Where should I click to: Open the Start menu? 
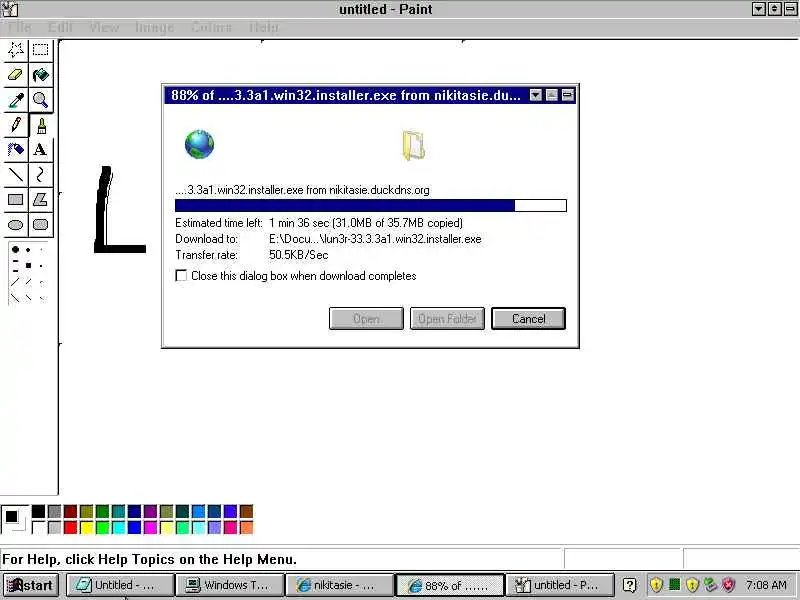coord(31,585)
